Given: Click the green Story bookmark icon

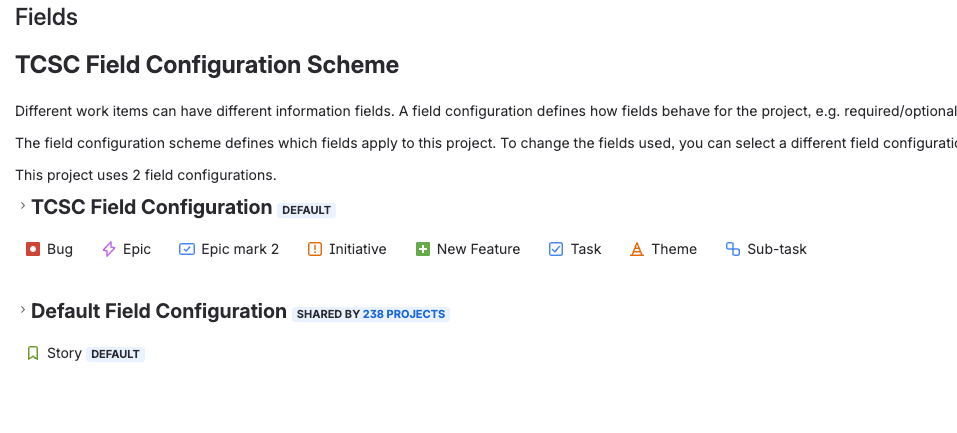Looking at the screenshot, I should [33, 353].
